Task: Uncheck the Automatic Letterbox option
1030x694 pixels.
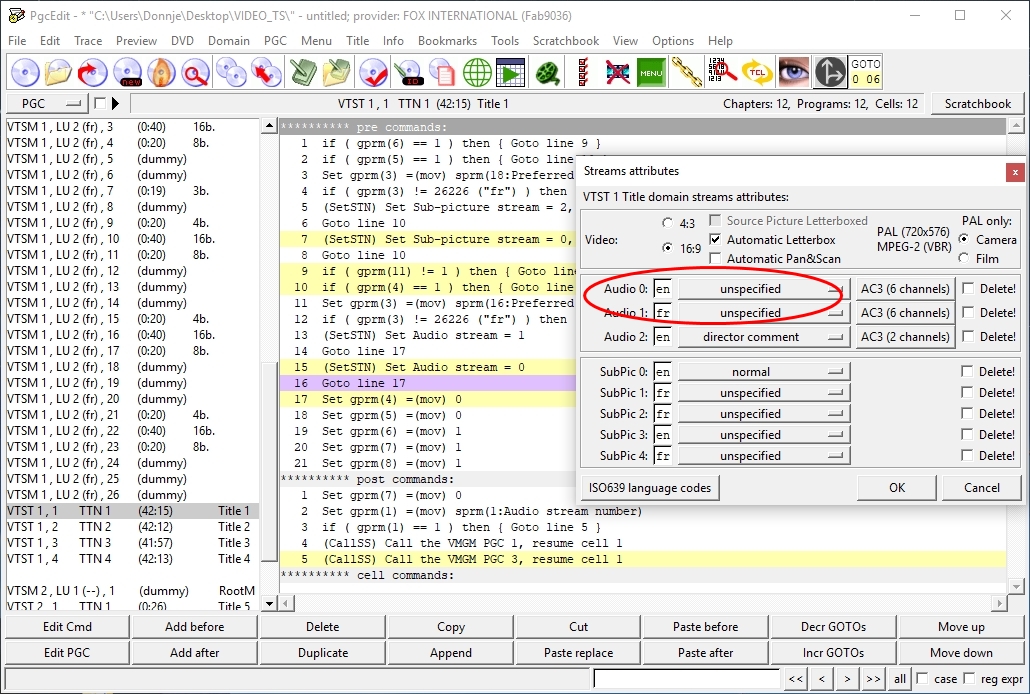Action: (x=715, y=240)
